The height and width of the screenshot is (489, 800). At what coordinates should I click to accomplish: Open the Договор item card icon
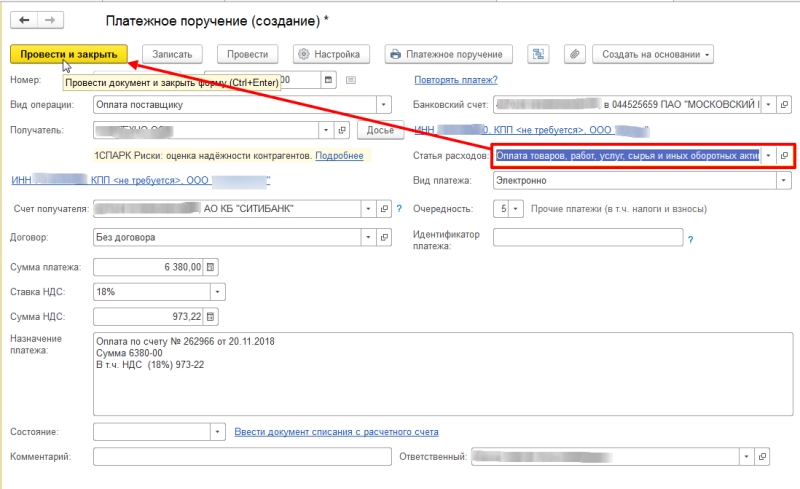(x=384, y=237)
